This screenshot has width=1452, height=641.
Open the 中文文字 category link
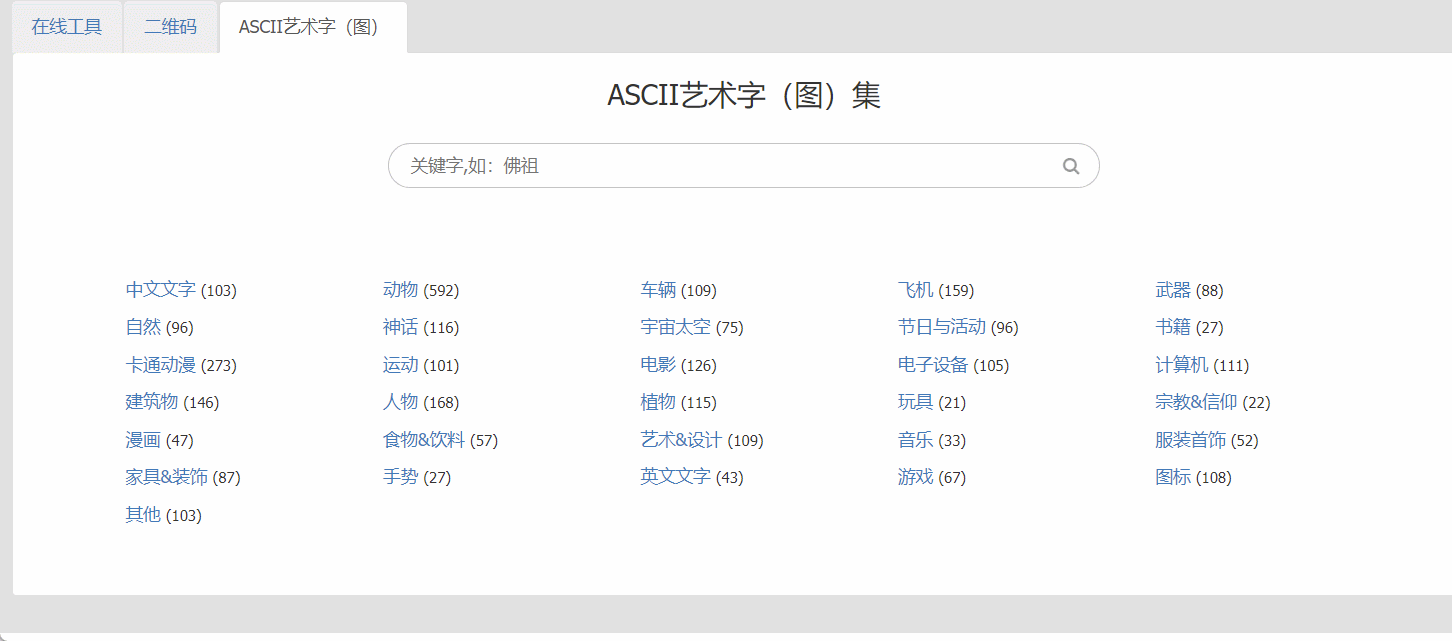point(161,290)
